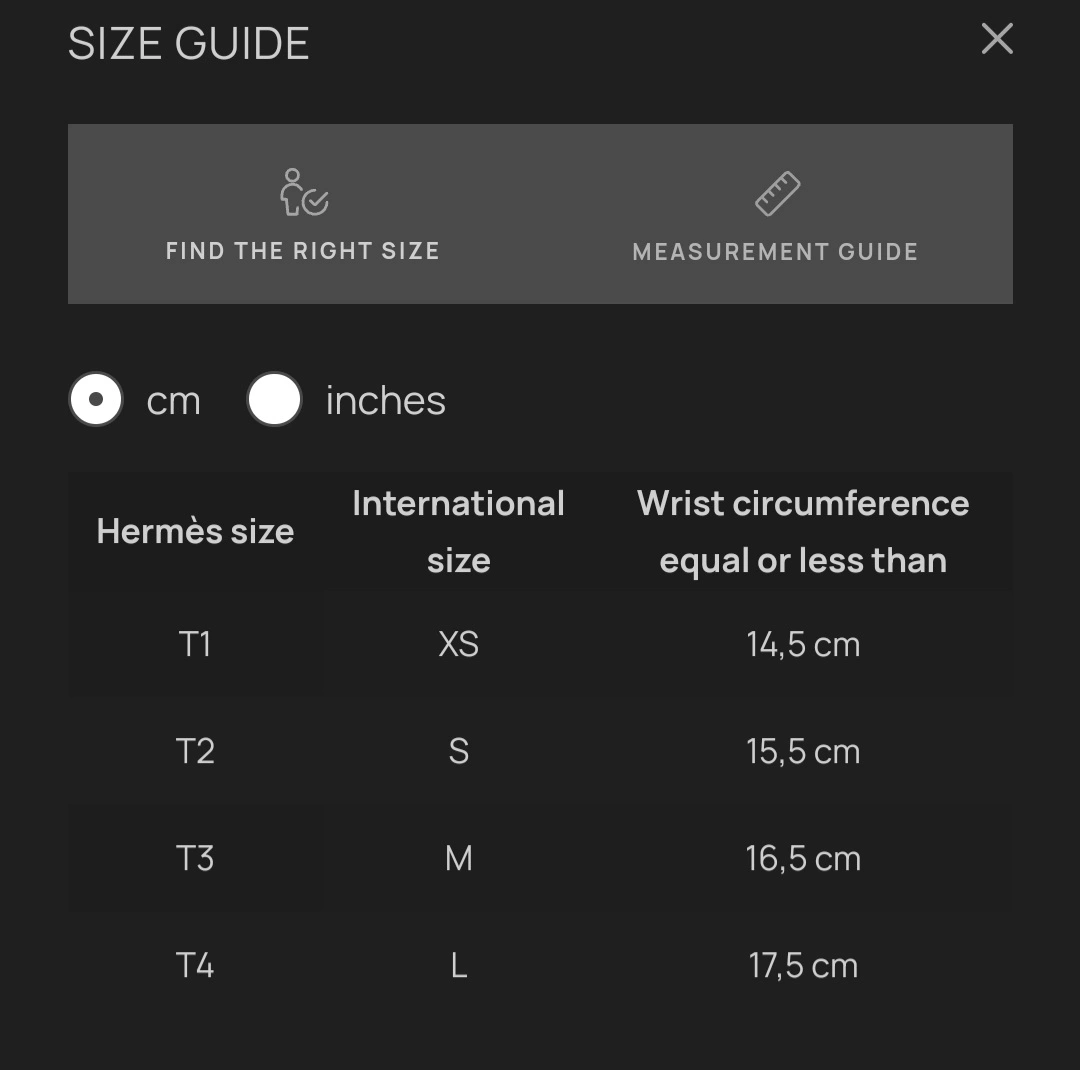The height and width of the screenshot is (1070, 1080).
Task: Click the XS international size cell
Action: 458,644
